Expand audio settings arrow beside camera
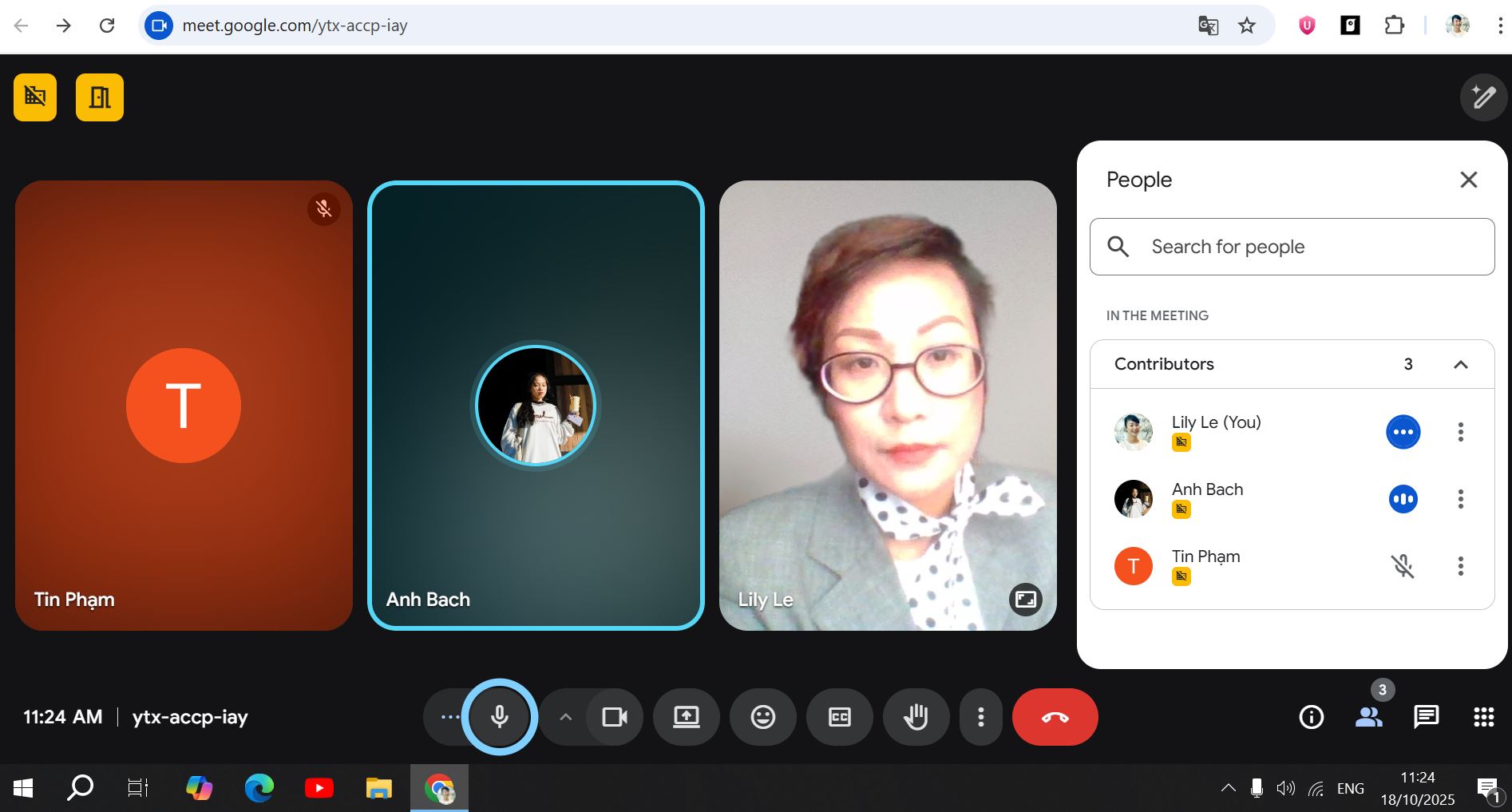Image resolution: width=1512 pixels, height=812 pixels. click(x=565, y=717)
